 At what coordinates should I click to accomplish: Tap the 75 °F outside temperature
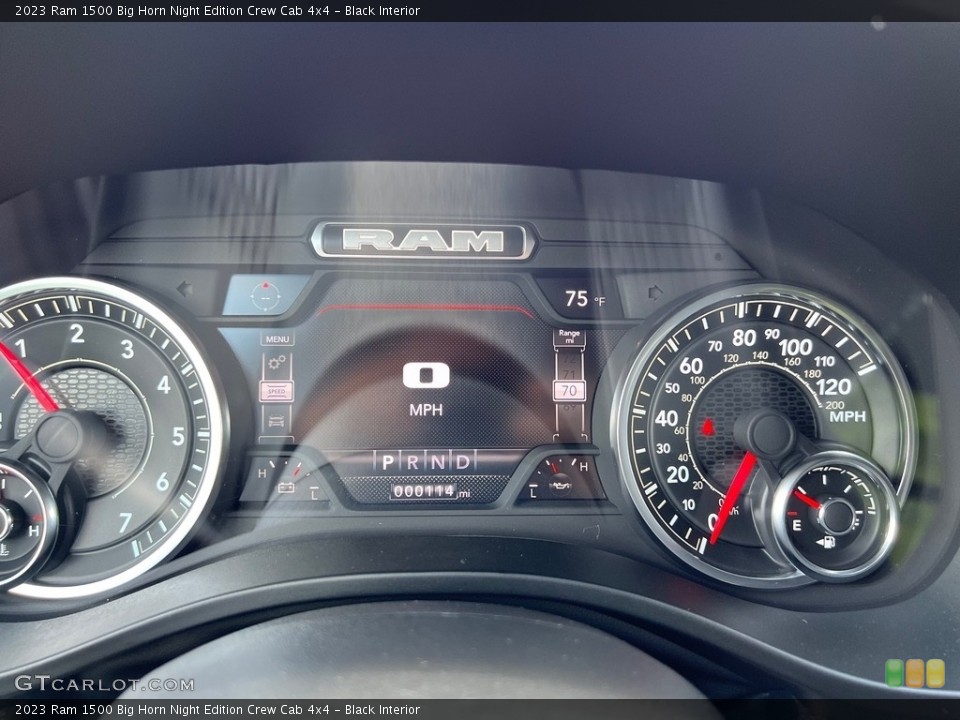(x=584, y=299)
